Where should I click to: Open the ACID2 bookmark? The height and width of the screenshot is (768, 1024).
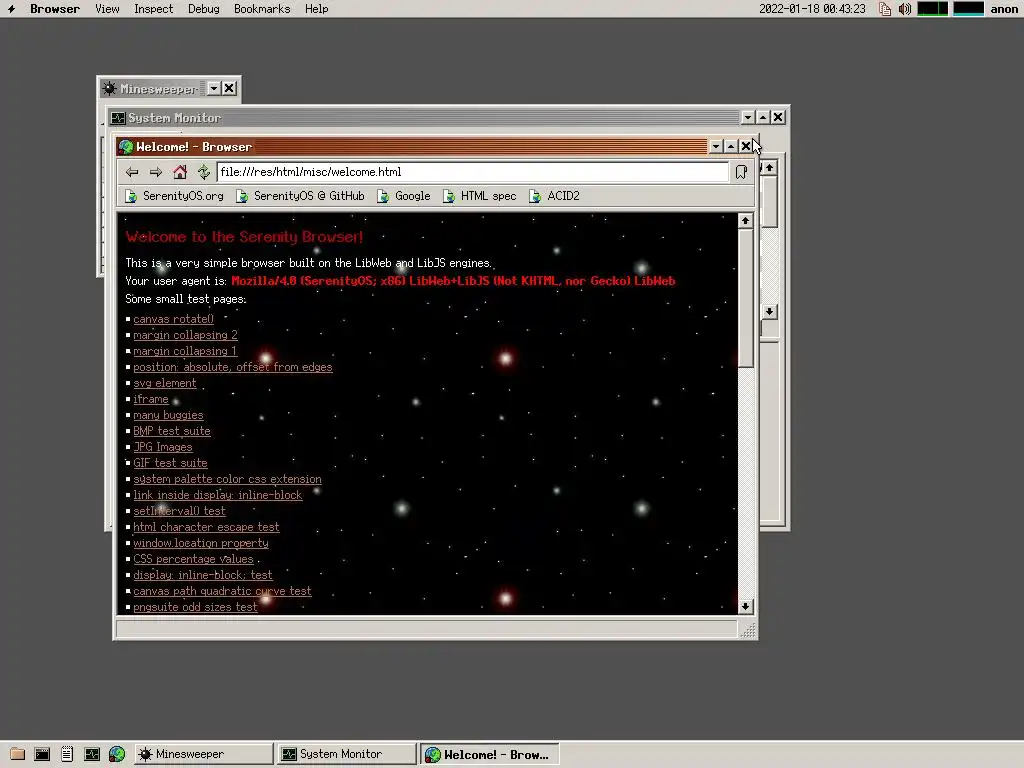[554, 196]
